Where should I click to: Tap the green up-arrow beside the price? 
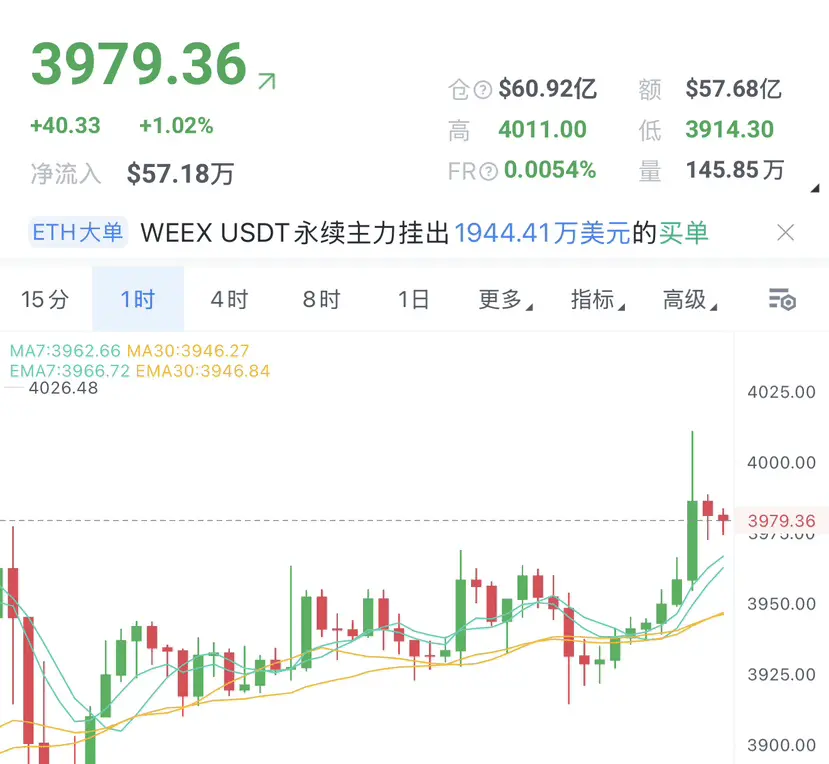coord(267,81)
